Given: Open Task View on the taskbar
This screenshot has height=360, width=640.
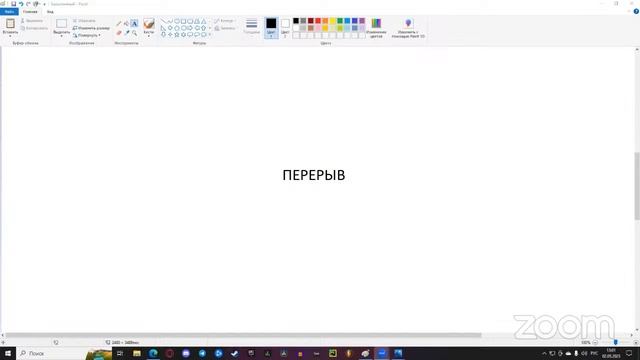Looking at the screenshot, I should click(120, 353).
